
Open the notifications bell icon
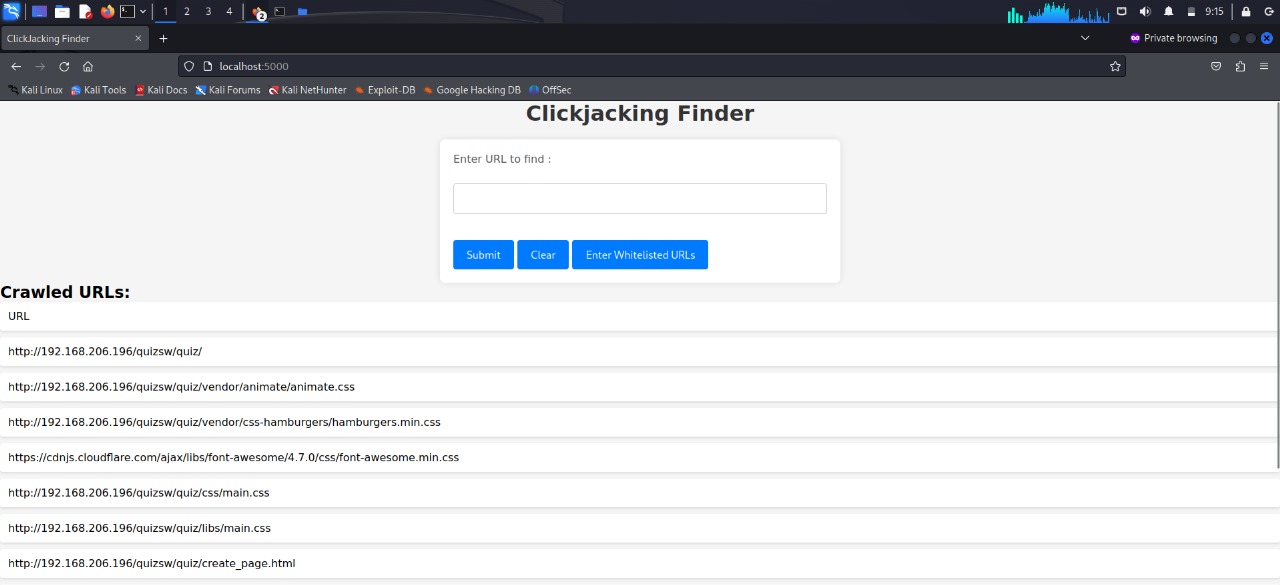click(x=1168, y=12)
